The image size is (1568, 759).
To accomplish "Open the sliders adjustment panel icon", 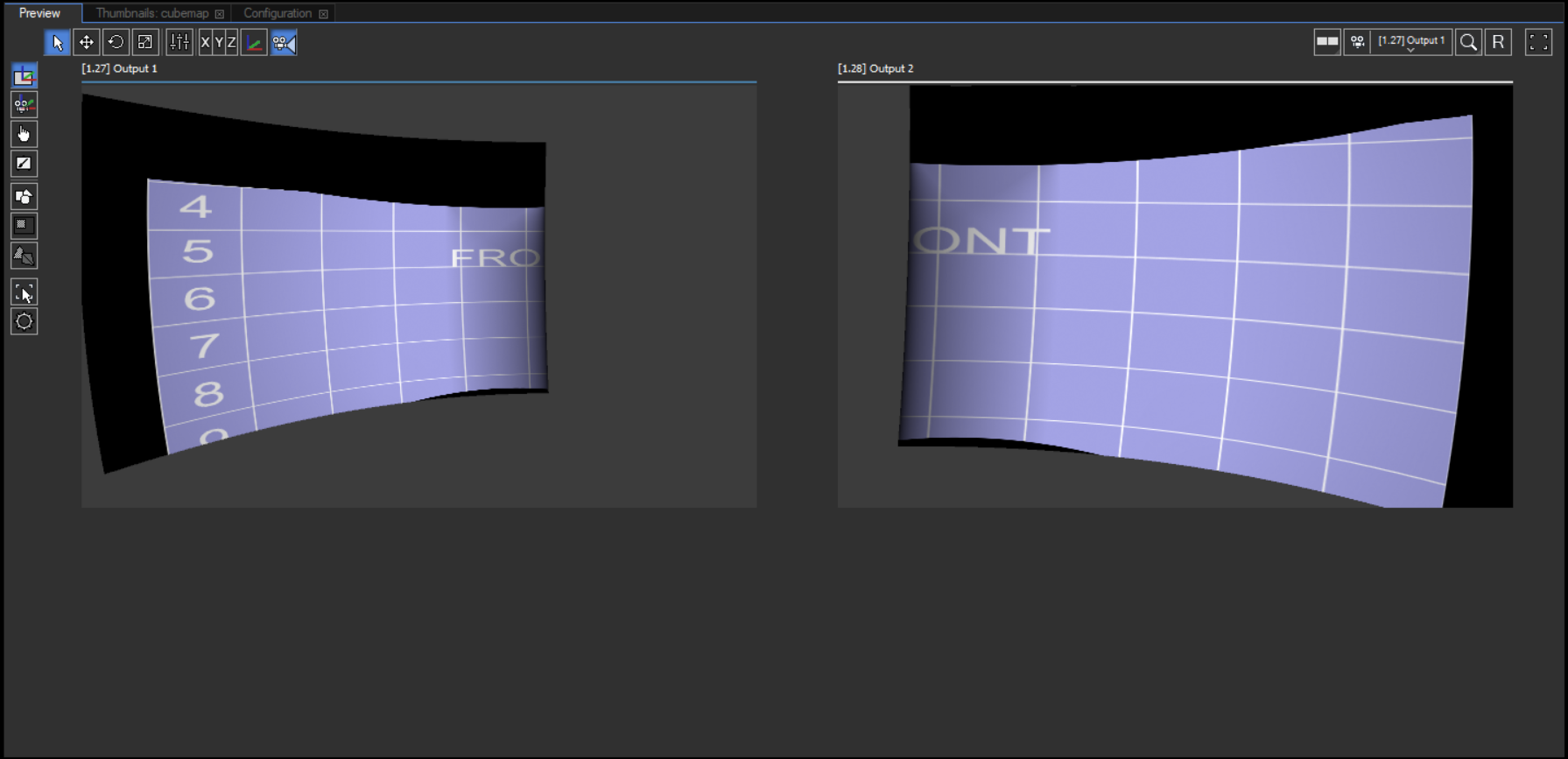I will (179, 42).
